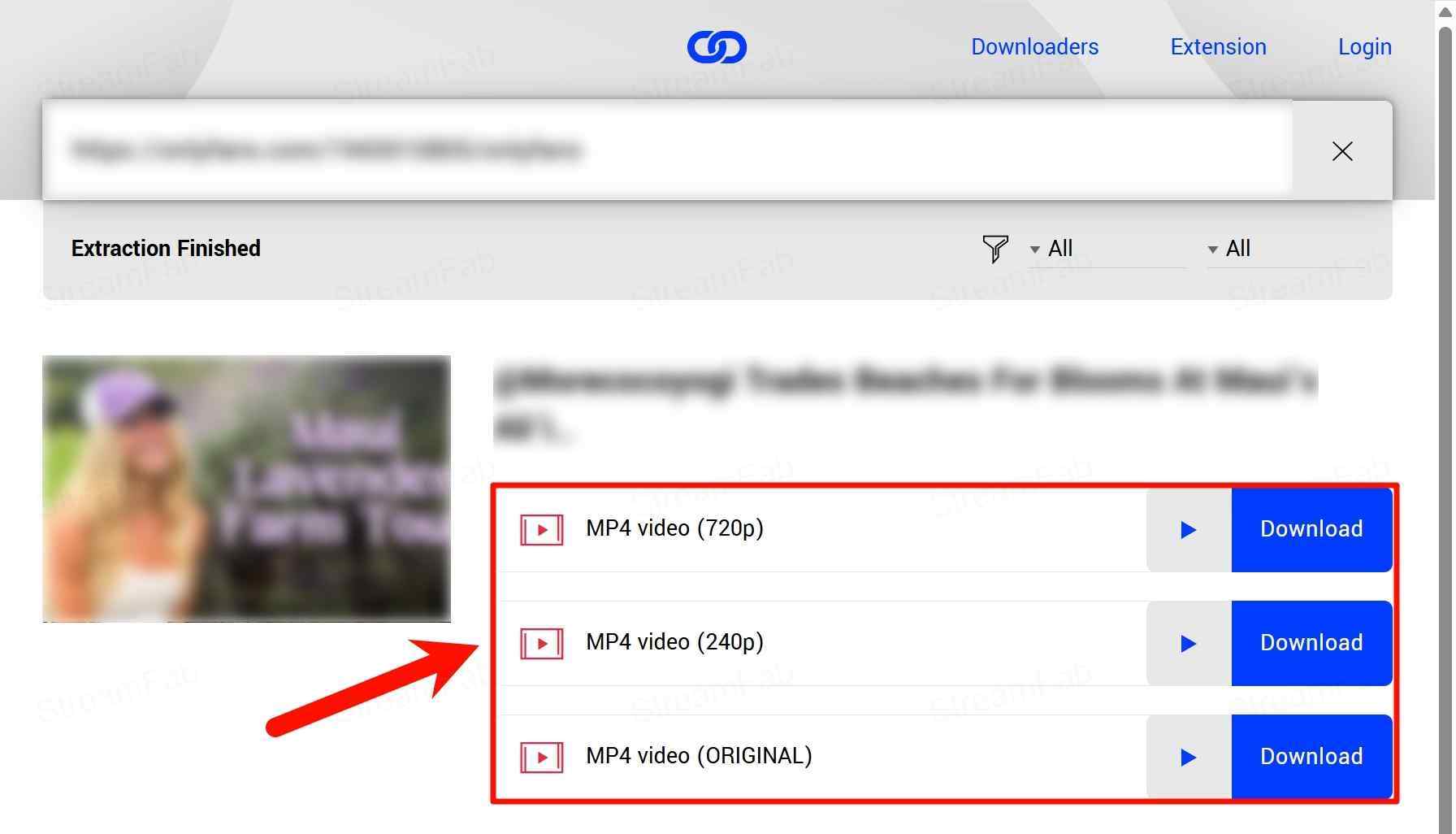Click the vertical page scrollbar
Viewport: 1456px width, 834px height.
tap(1445, 406)
